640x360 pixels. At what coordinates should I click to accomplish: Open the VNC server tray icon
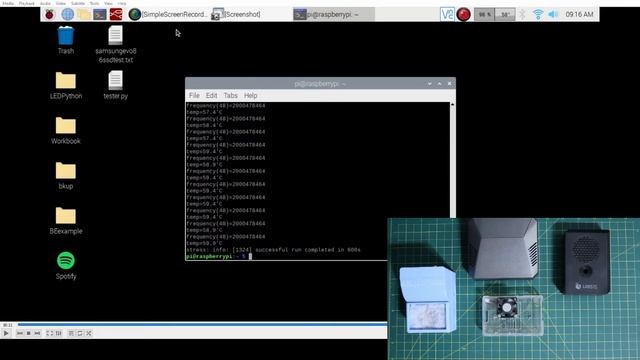click(x=447, y=14)
